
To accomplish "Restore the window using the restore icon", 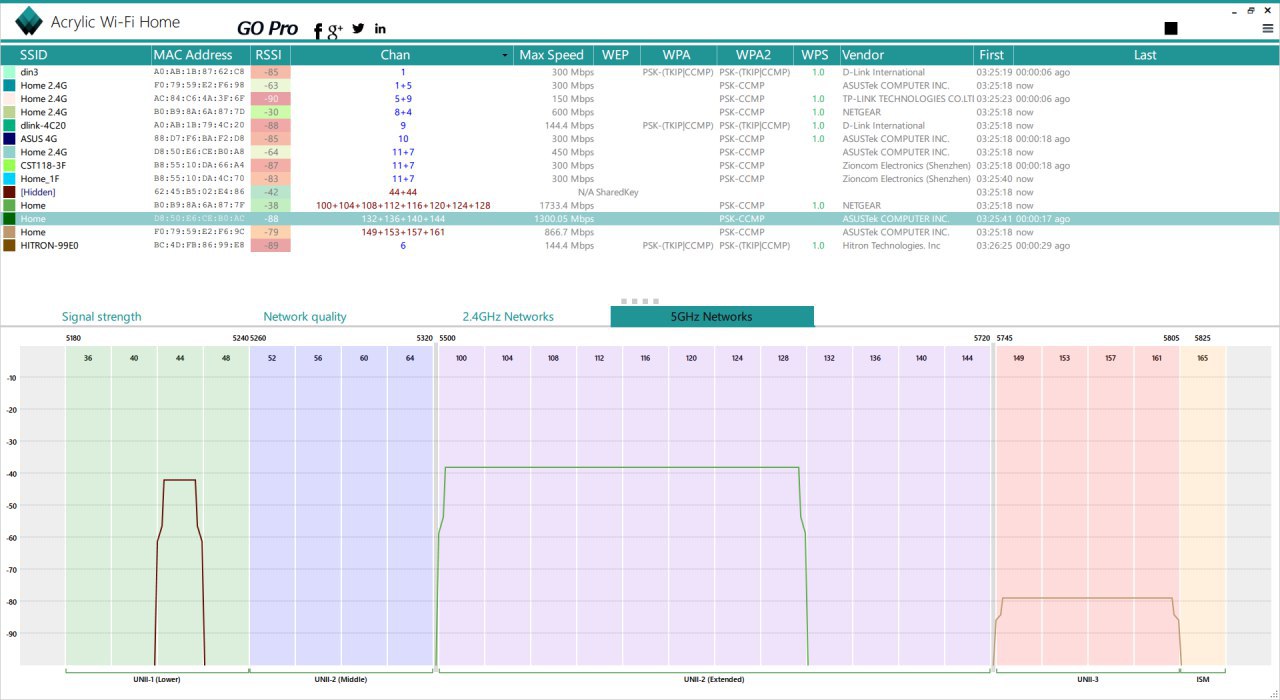I will (x=1250, y=10).
